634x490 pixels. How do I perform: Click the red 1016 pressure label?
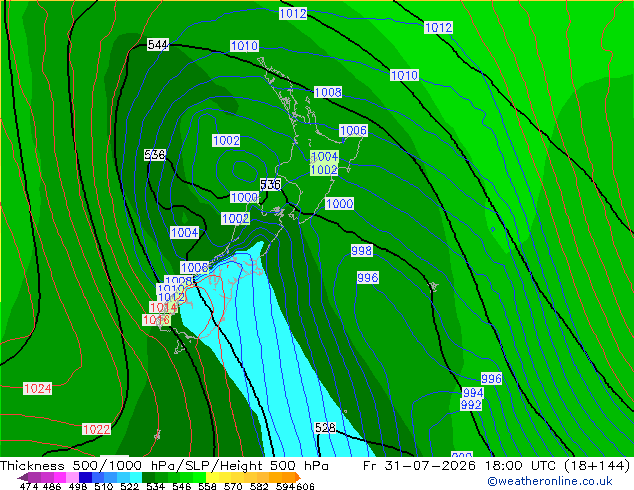coord(156,320)
